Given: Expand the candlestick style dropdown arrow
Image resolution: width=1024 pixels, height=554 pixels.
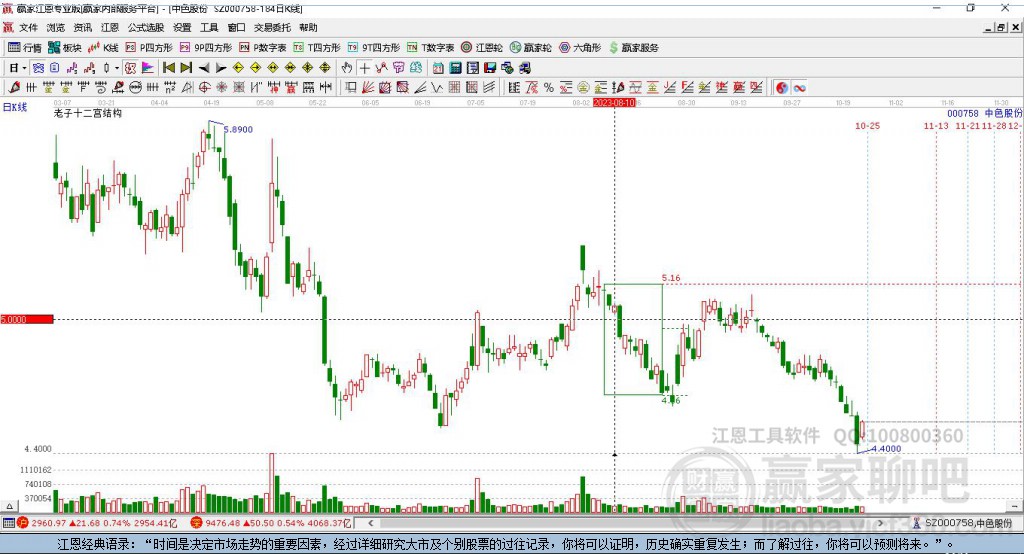Looking at the screenshot, I should pos(117,68).
